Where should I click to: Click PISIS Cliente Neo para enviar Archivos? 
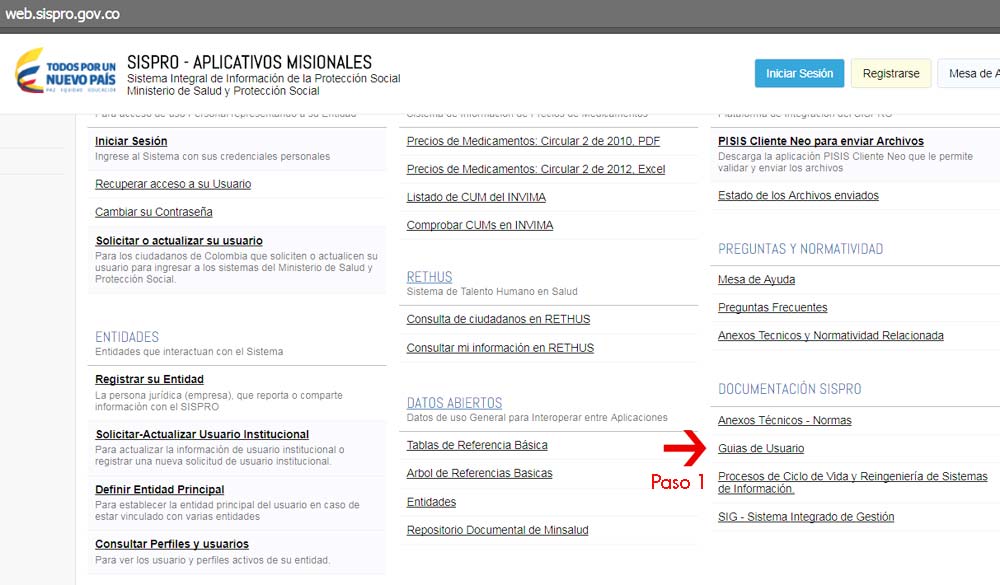[820, 142]
